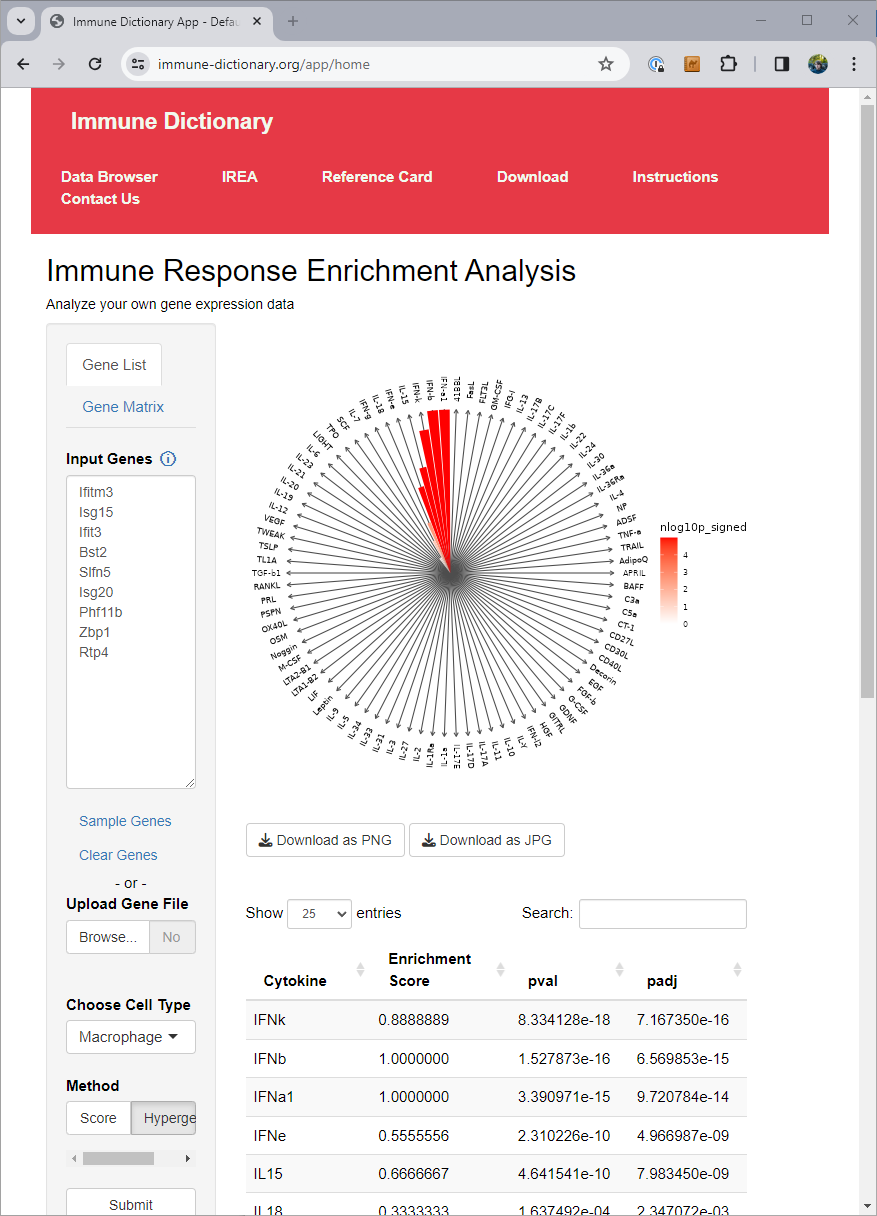The width and height of the screenshot is (877, 1216).
Task: Sort table by Cytokine column arrows
Action: (x=360, y=970)
